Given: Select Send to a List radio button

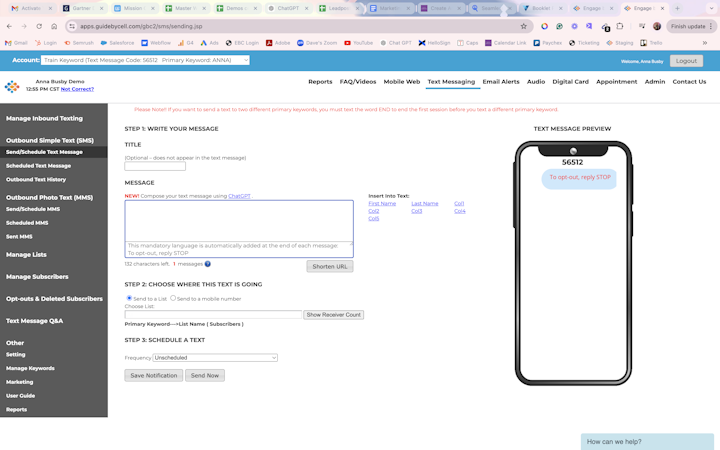Looking at the screenshot, I should (x=129, y=298).
